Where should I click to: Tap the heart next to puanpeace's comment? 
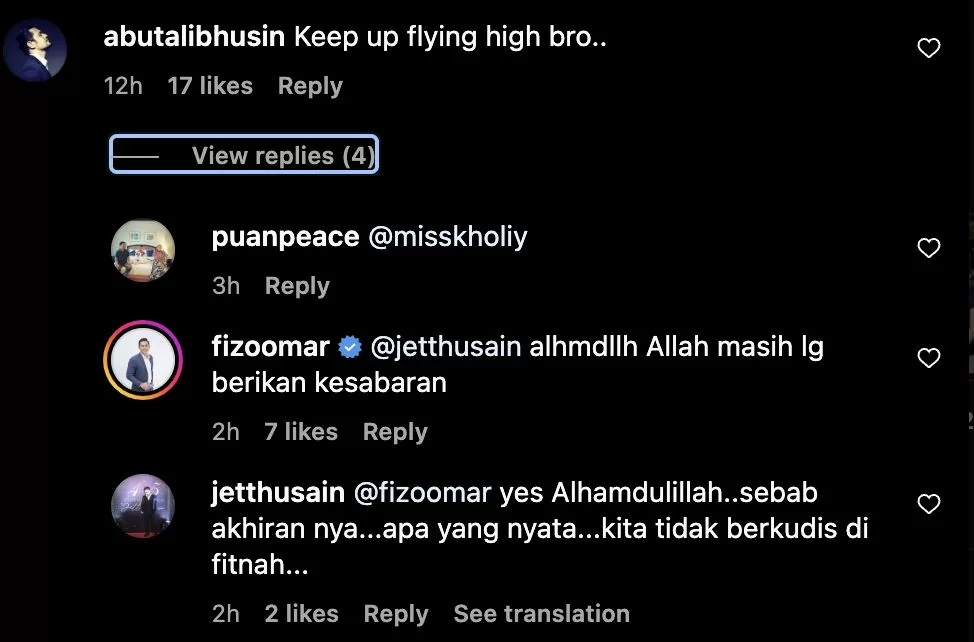click(929, 248)
